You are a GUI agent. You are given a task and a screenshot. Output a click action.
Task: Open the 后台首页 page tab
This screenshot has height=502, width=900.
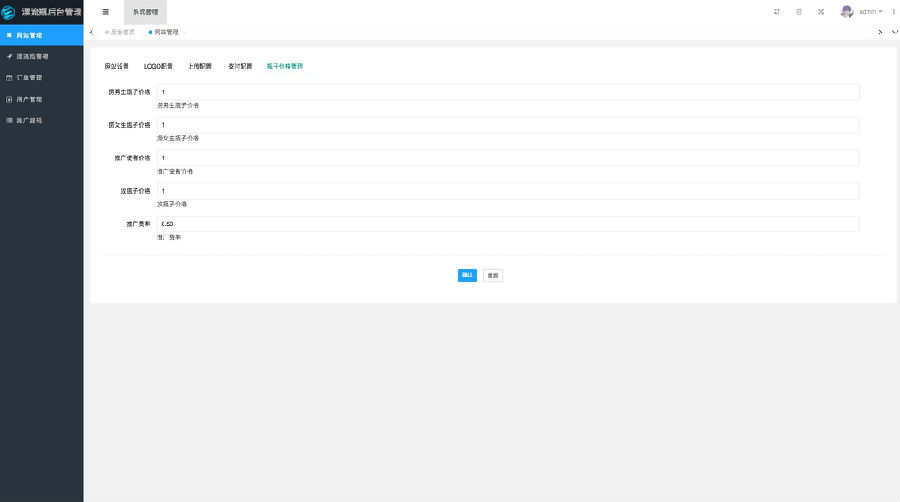122,32
